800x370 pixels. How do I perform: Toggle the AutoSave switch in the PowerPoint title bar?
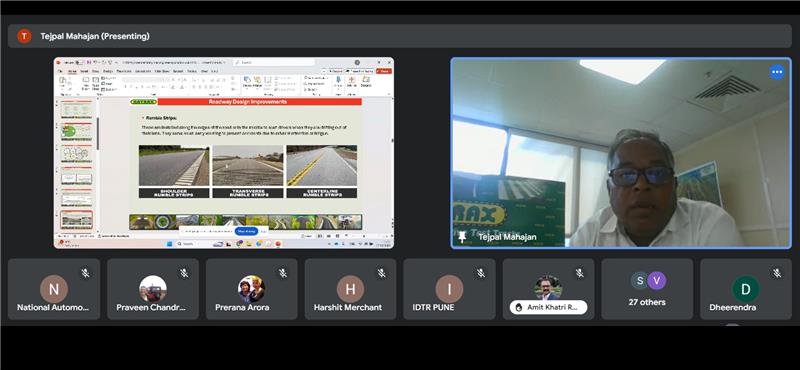(79, 62)
